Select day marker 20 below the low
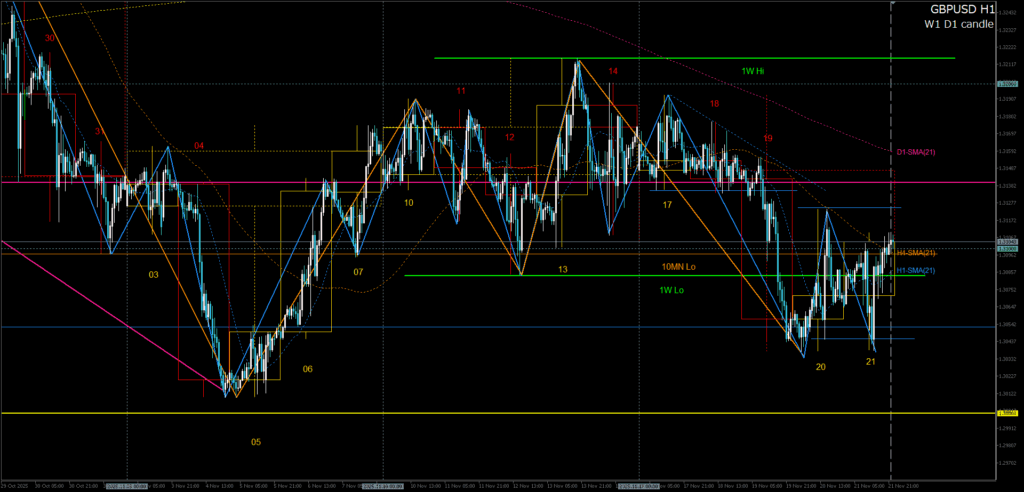The height and width of the screenshot is (492, 1024). pos(820,367)
